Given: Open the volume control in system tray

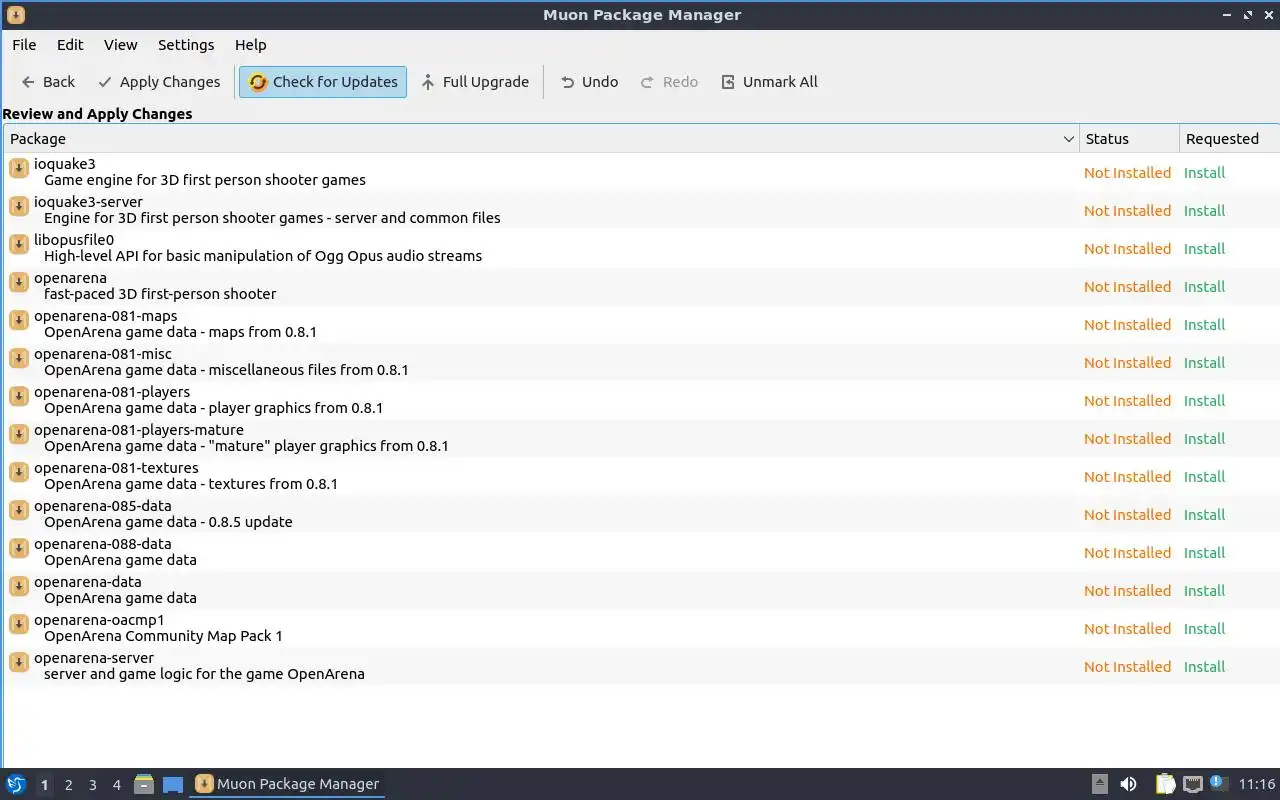Looking at the screenshot, I should (x=1128, y=784).
